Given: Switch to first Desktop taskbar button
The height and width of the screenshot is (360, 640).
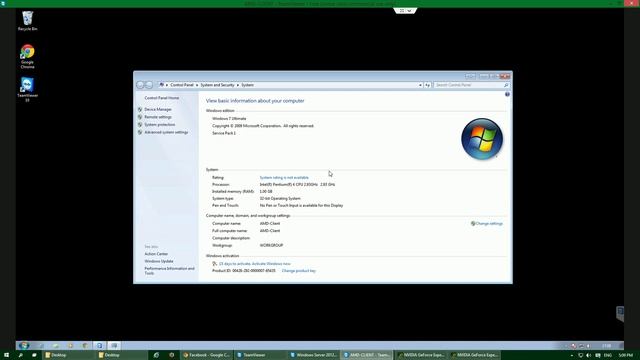Looking at the screenshot, I should (69, 355).
